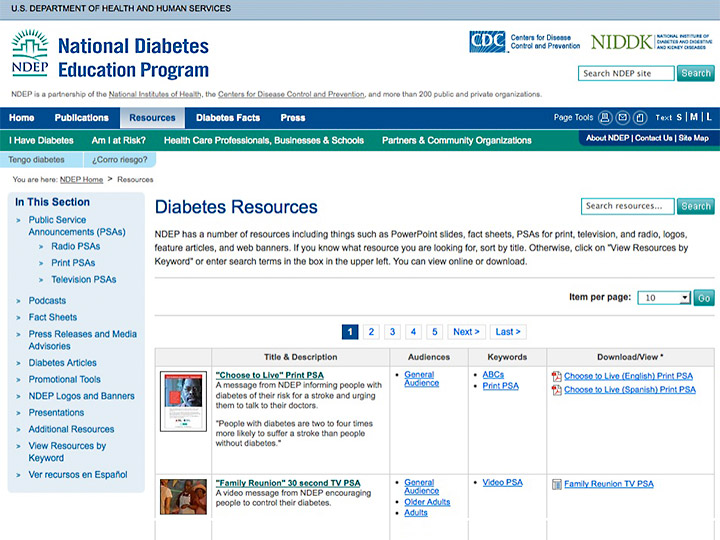Open the Resources tab in main navigation
This screenshot has width=720, height=540.
tap(152, 118)
